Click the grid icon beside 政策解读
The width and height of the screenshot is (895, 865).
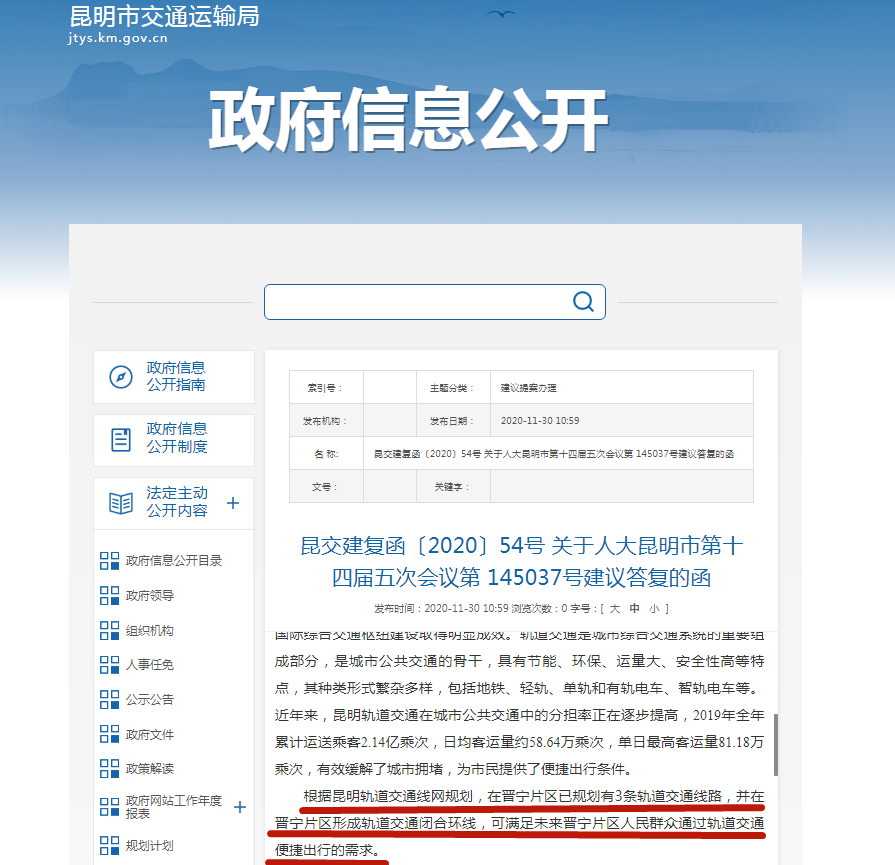click(109, 769)
